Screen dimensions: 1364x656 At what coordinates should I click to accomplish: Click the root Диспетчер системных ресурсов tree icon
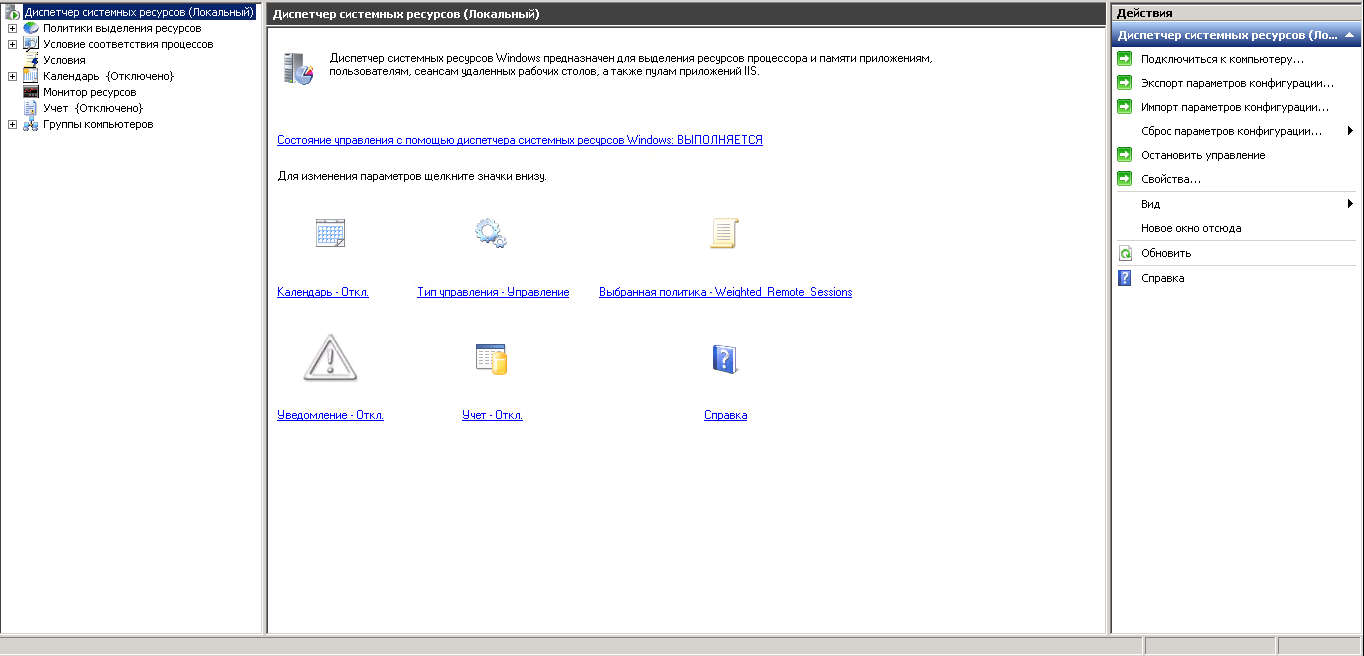(x=12, y=12)
